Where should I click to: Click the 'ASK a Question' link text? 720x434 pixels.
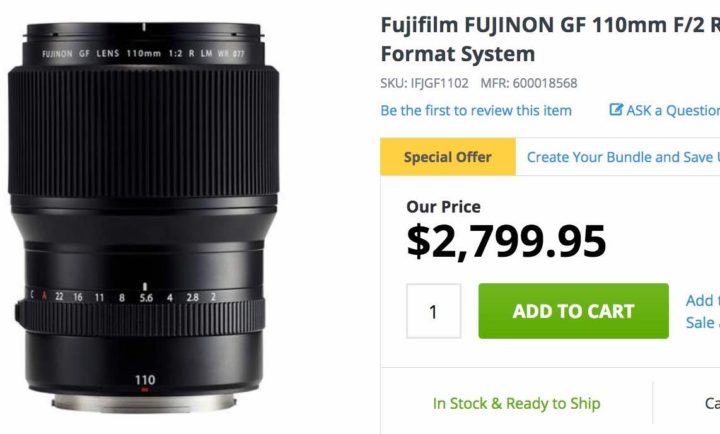[x=673, y=110]
